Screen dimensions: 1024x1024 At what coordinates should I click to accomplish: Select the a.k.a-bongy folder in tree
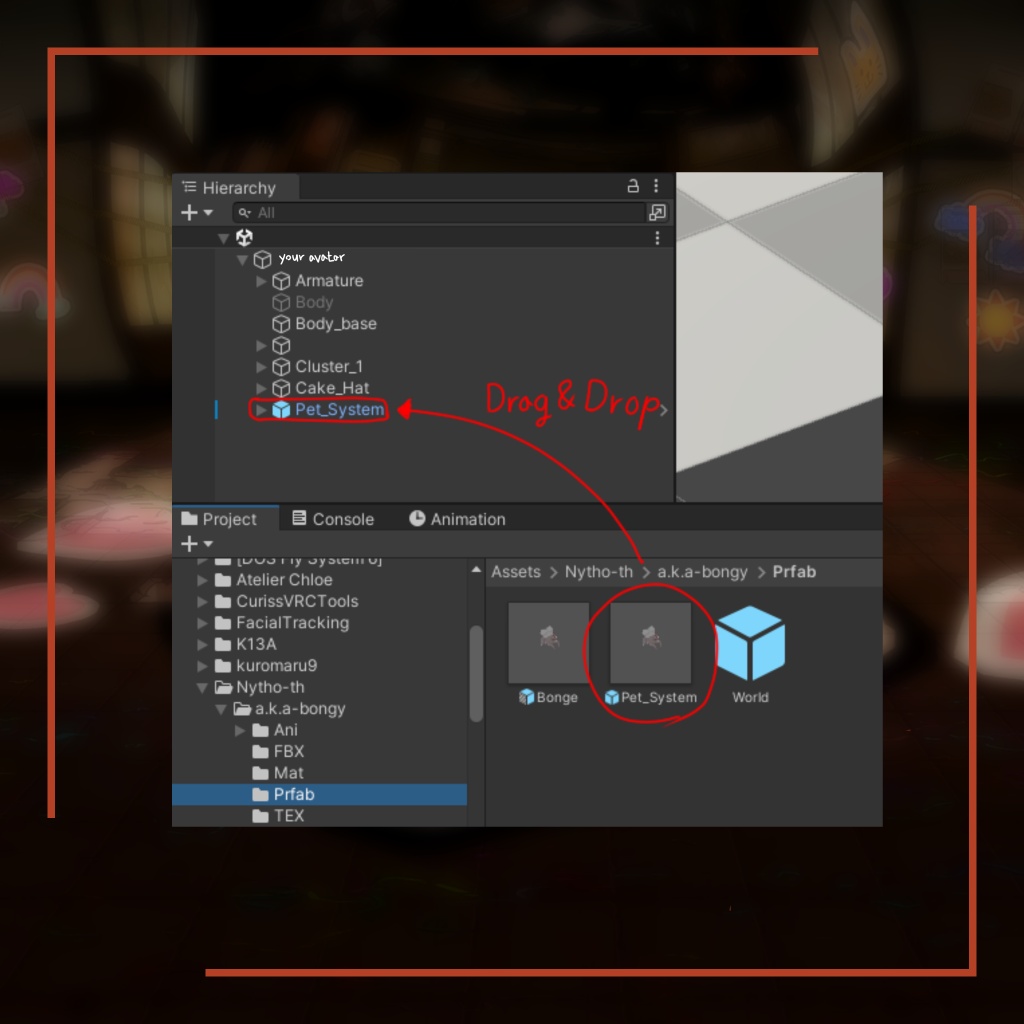300,709
